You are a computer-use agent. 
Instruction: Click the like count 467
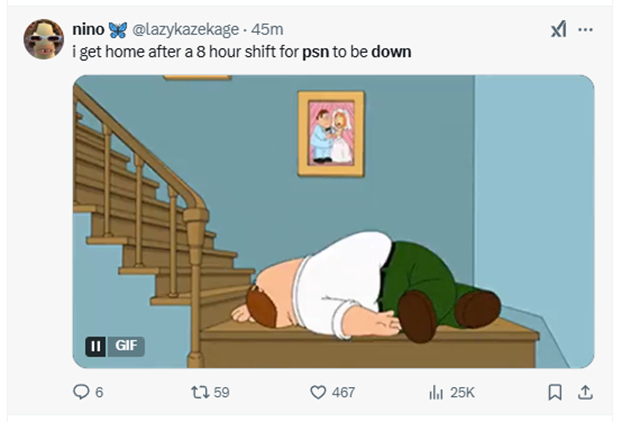click(343, 392)
